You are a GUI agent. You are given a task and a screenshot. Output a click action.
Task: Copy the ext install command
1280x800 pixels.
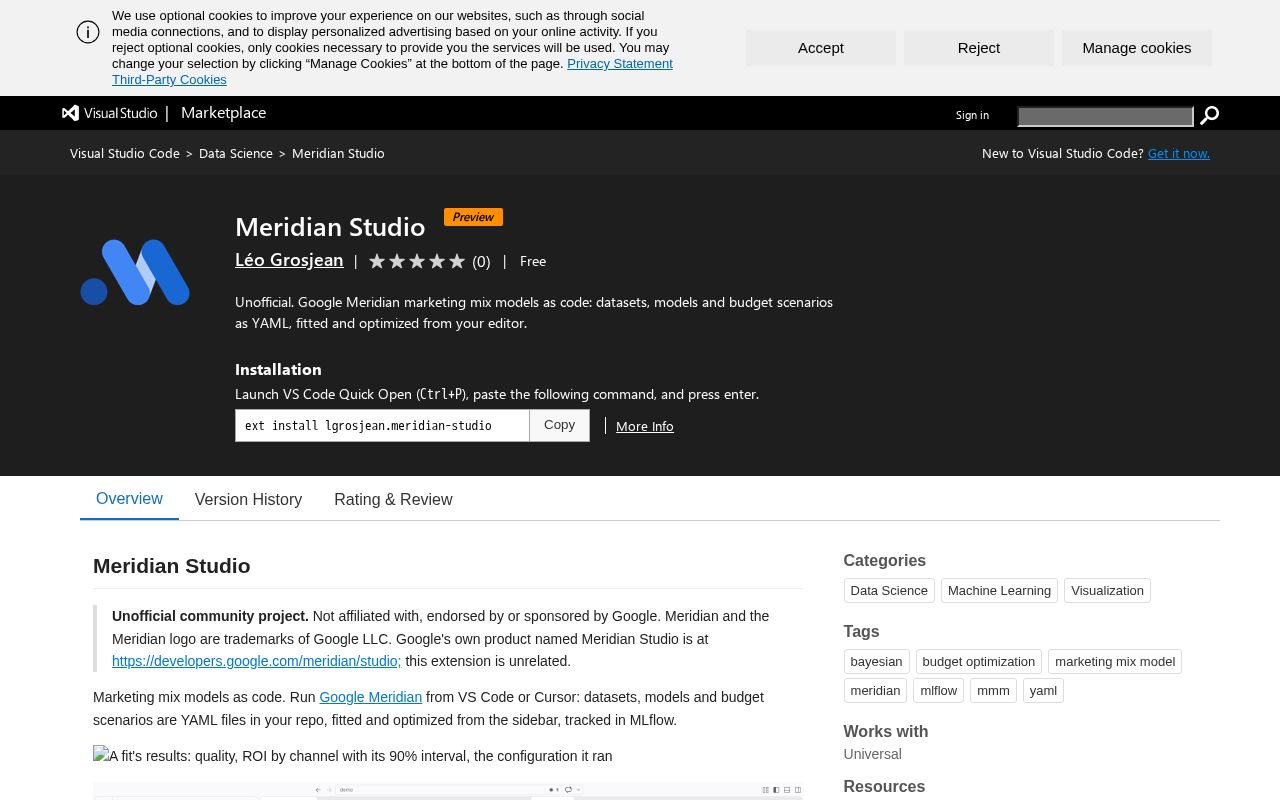coord(559,425)
